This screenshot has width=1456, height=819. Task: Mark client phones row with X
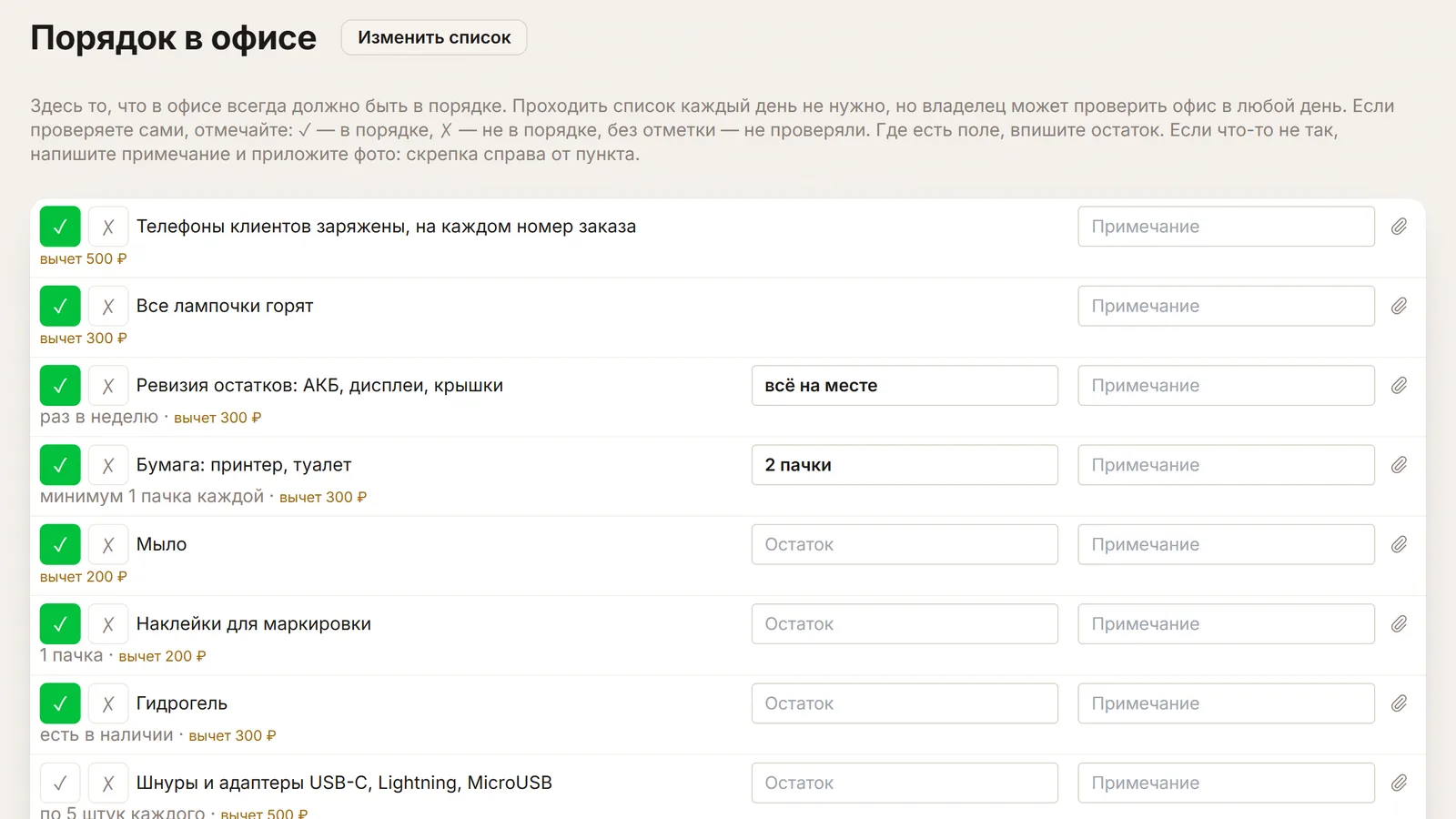point(108,227)
